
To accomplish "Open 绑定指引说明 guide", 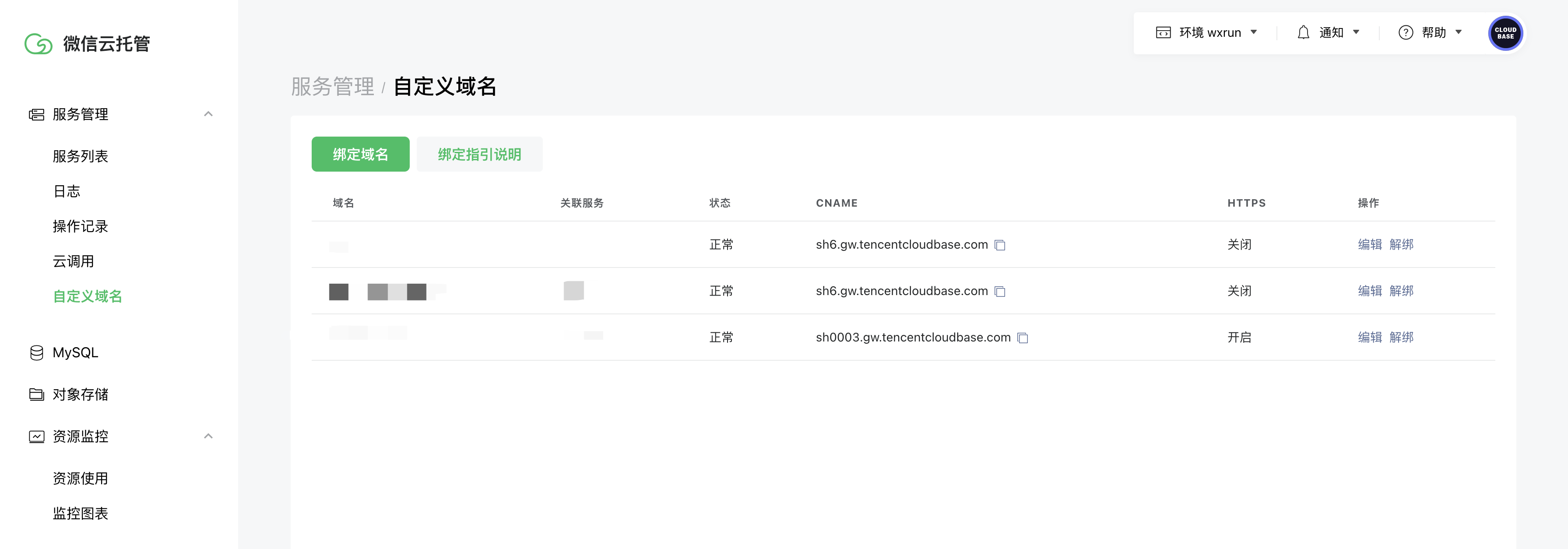I will click(479, 155).
